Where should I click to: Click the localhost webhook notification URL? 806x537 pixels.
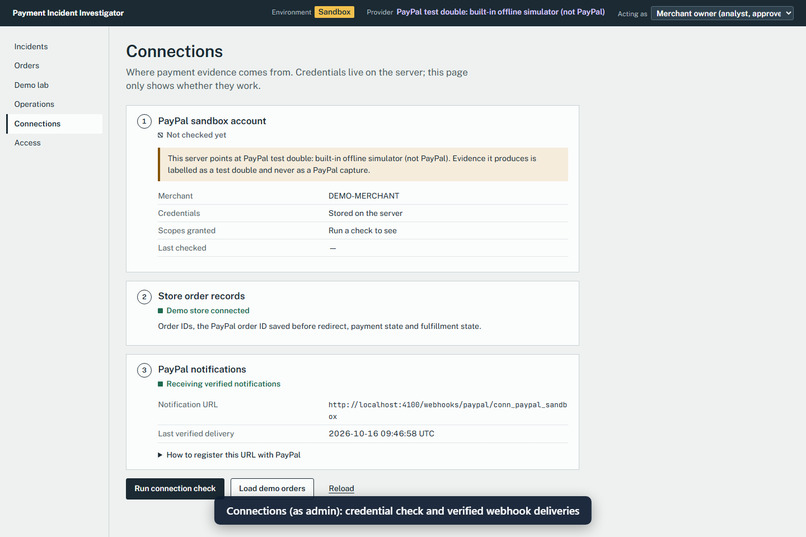point(448,410)
